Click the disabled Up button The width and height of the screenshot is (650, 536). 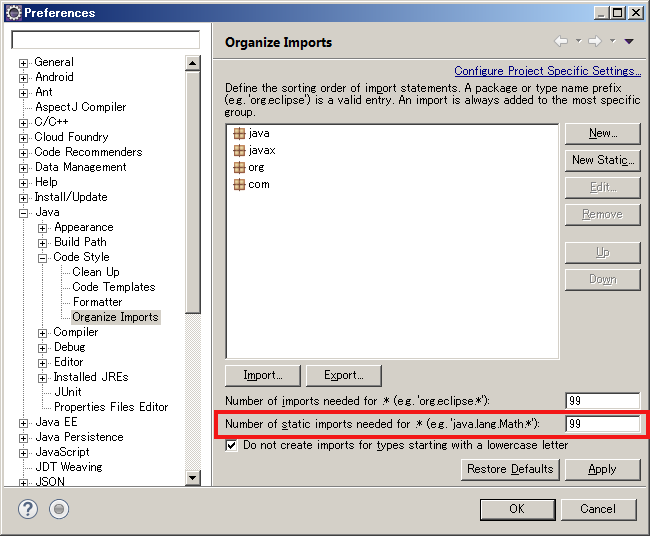[603, 252]
